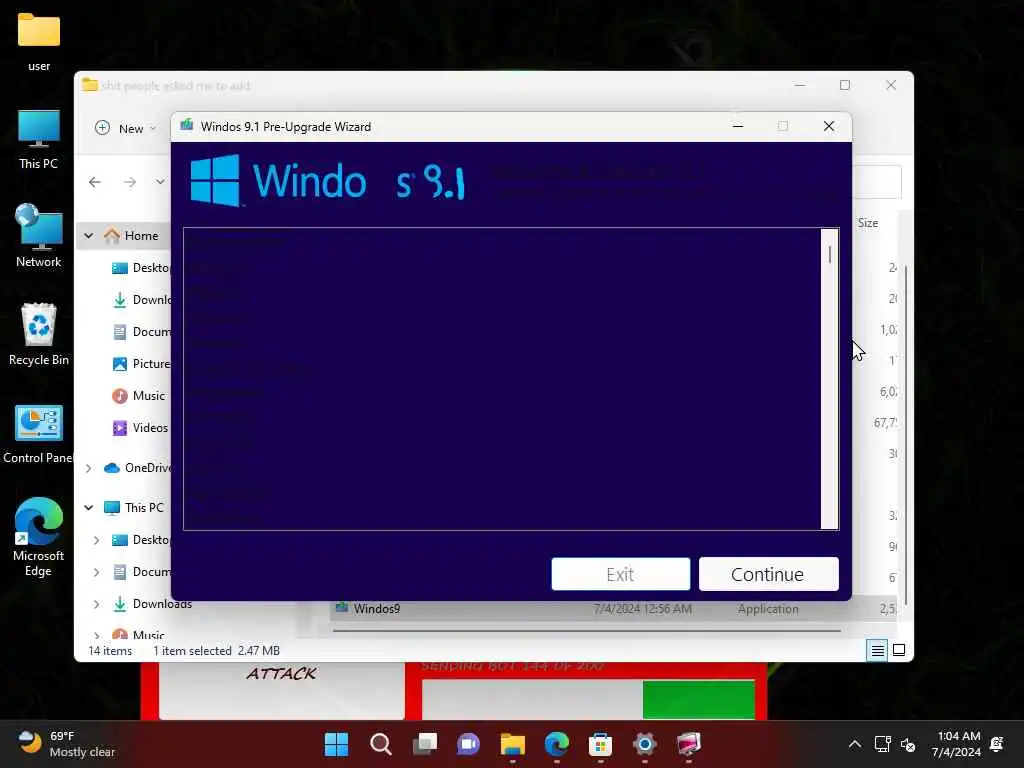
Task: Click the network tray icon
Action: 882,744
